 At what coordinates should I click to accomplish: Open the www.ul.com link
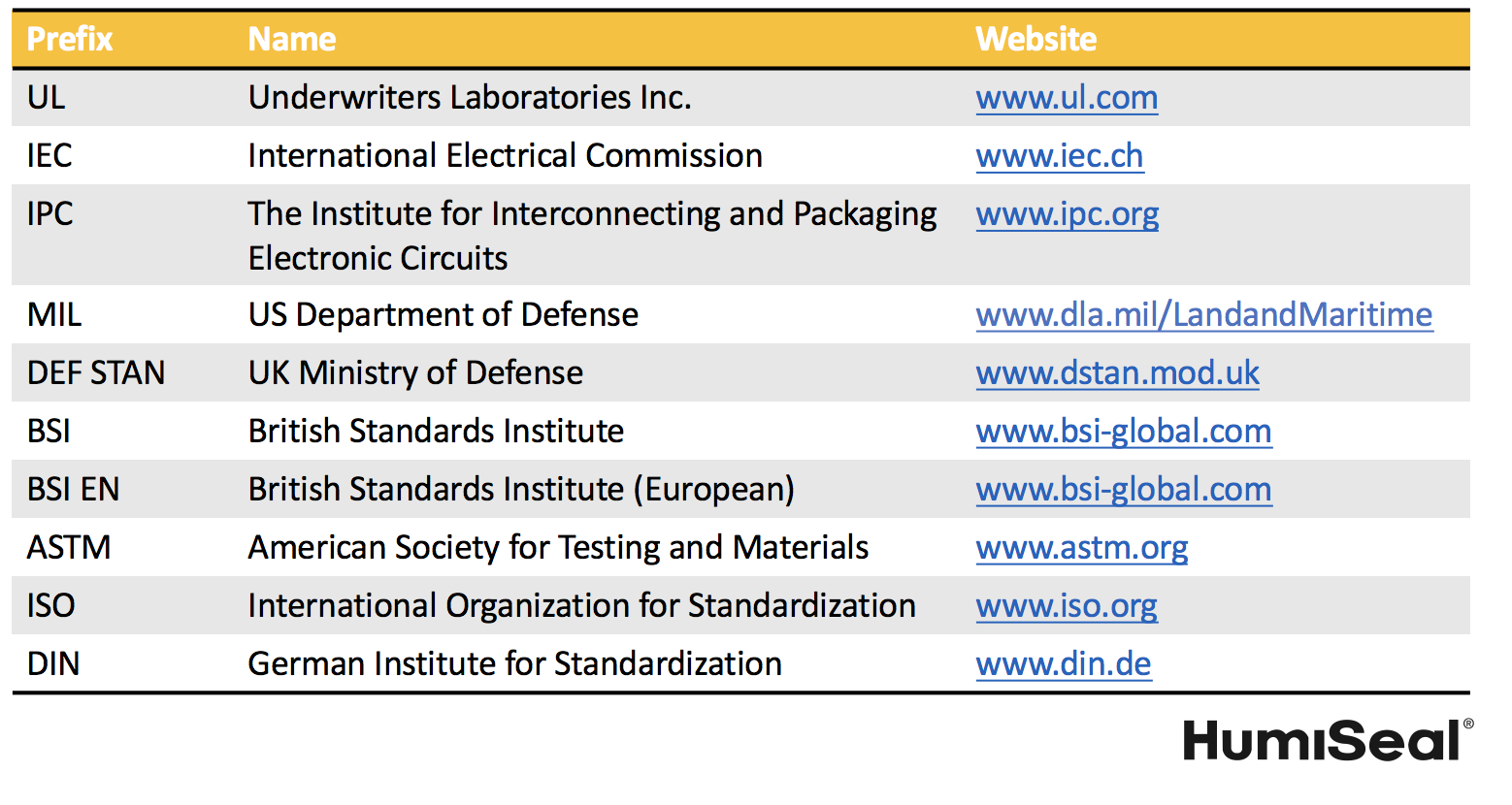[x=1066, y=98]
